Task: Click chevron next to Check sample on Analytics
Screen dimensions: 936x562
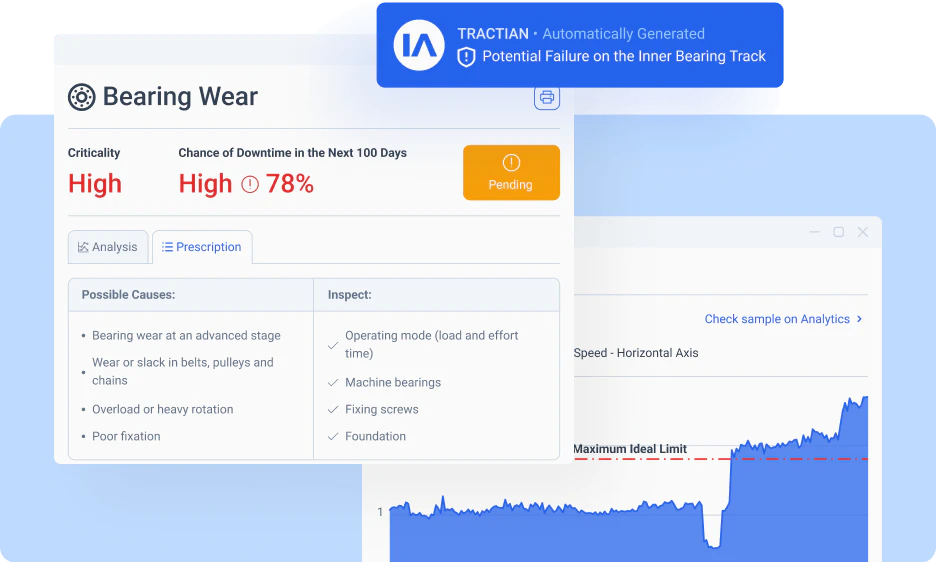Action: pyautogui.click(x=860, y=319)
